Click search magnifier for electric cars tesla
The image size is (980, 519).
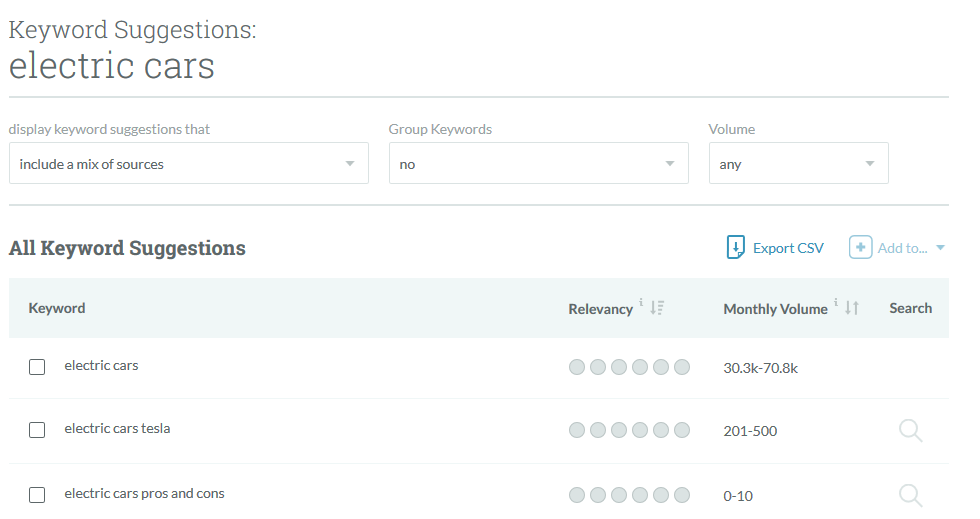(910, 431)
